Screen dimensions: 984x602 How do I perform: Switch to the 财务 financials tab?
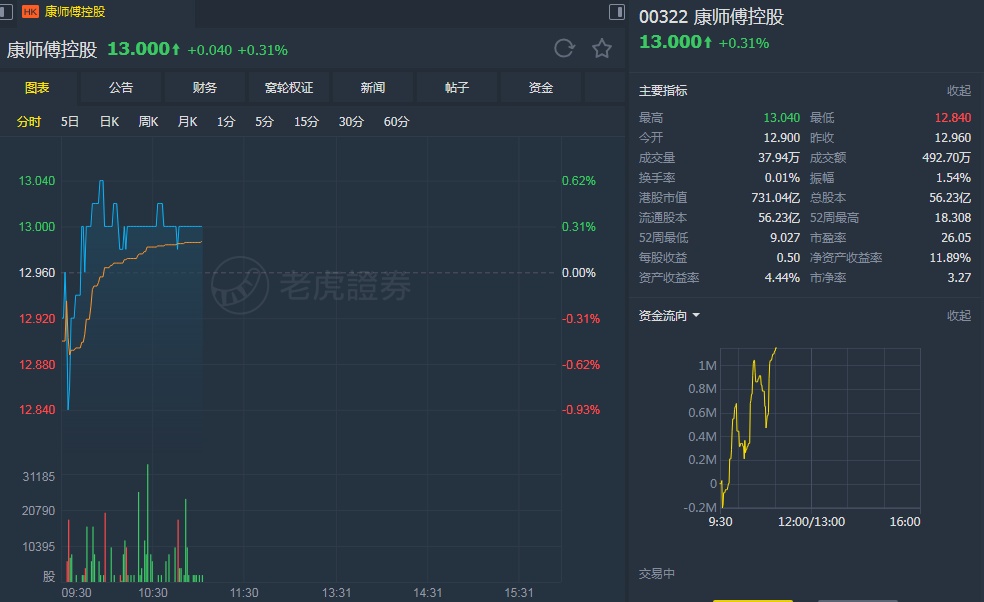205,88
